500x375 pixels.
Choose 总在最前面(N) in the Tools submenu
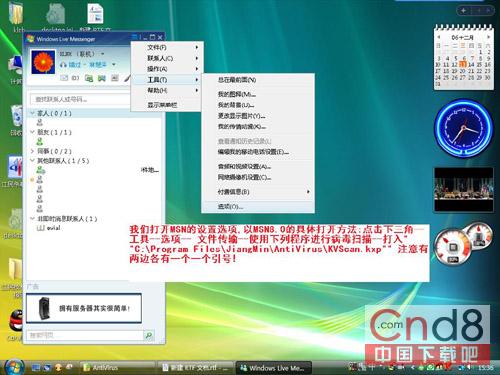[x=258, y=80]
